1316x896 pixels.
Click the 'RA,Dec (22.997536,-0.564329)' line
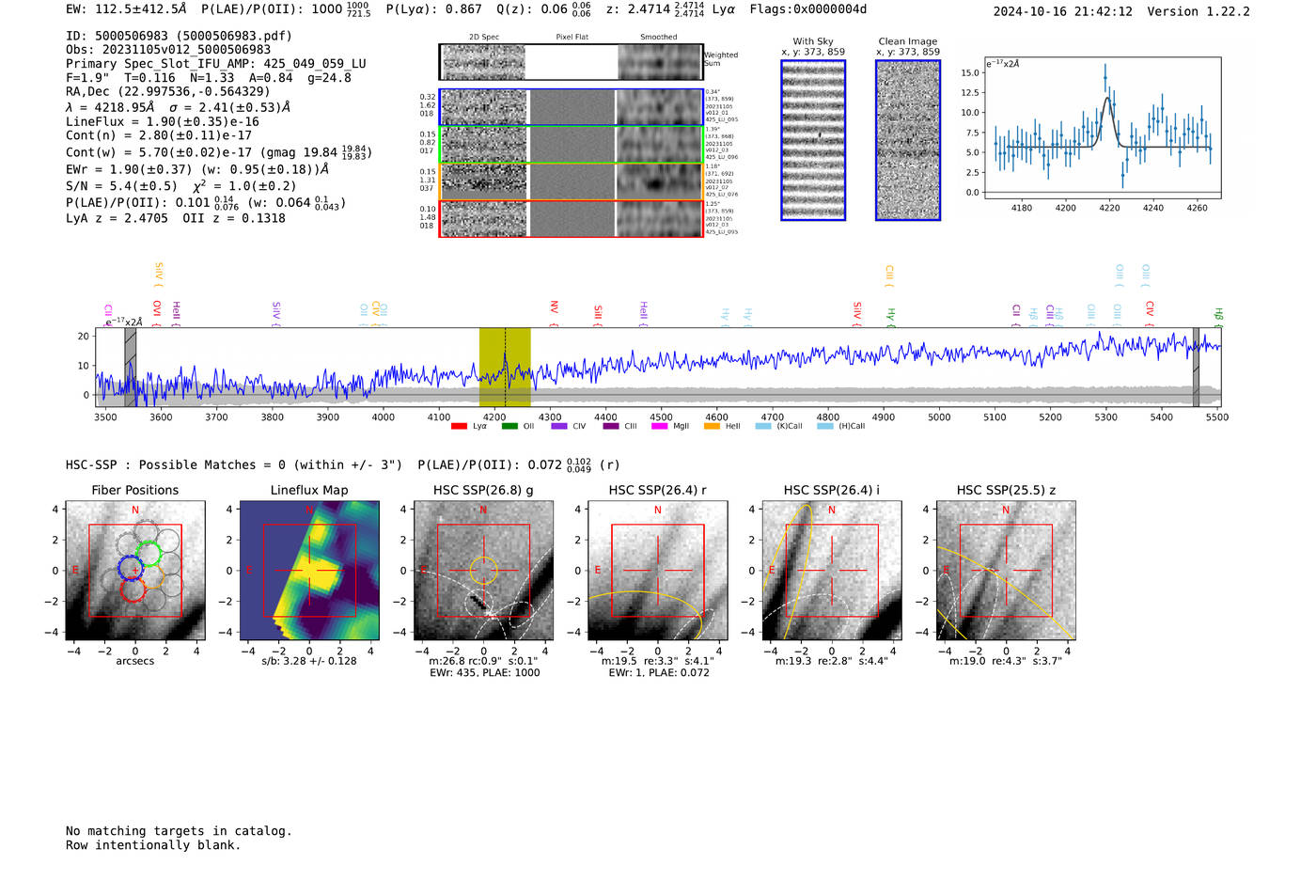(167, 91)
